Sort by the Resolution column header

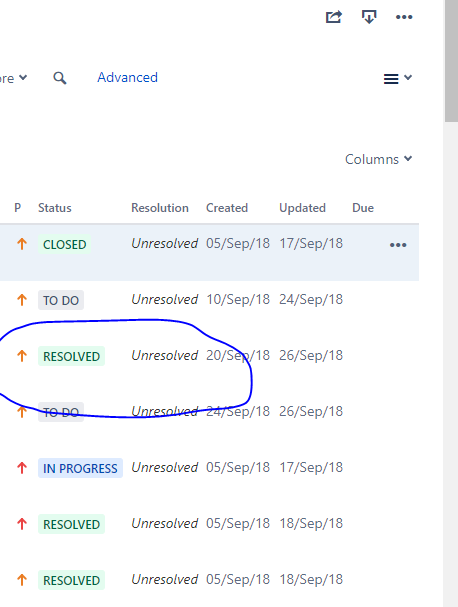coord(160,208)
